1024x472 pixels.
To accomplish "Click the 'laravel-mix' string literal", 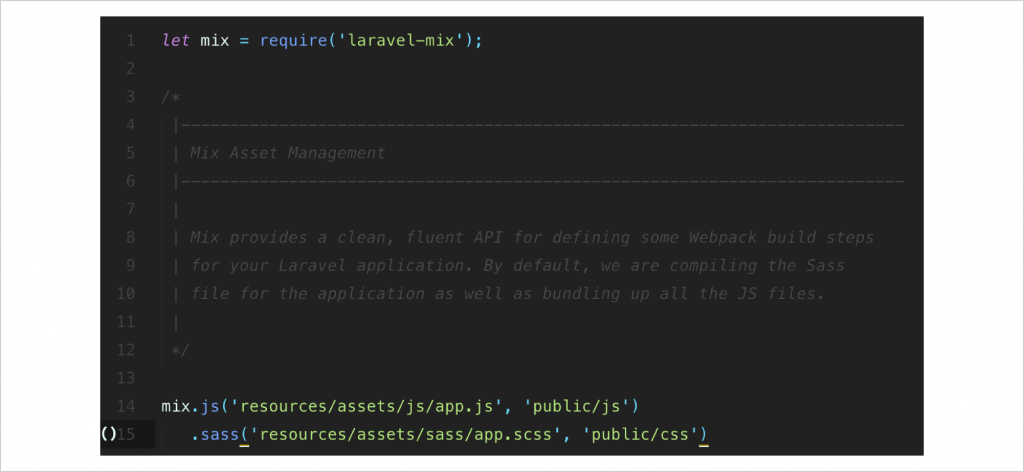I will pyautogui.click(x=399, y=40).
